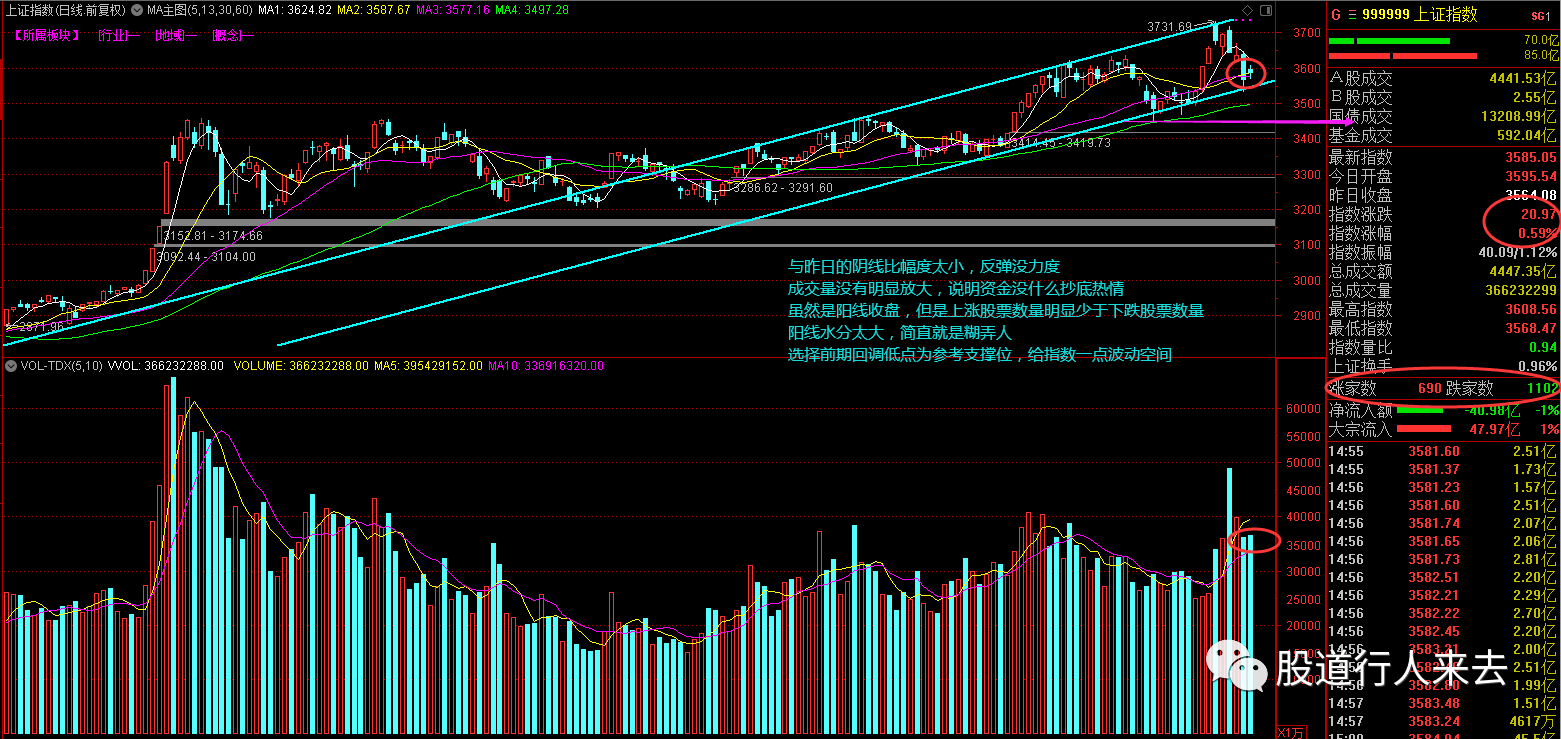Click the 净流入额 flow bar row
Image resolution: width=1561 pixels, height=739 pixels.
click(1443, 410)
